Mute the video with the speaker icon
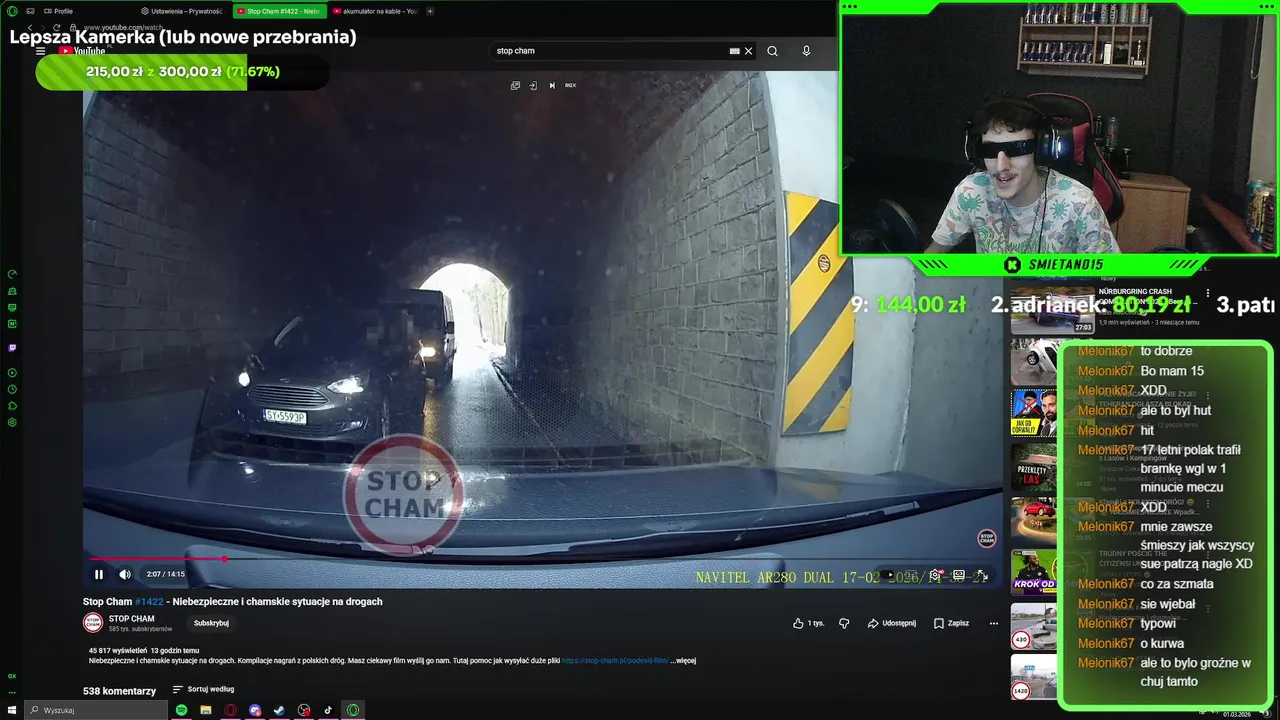 click(125, 574)
